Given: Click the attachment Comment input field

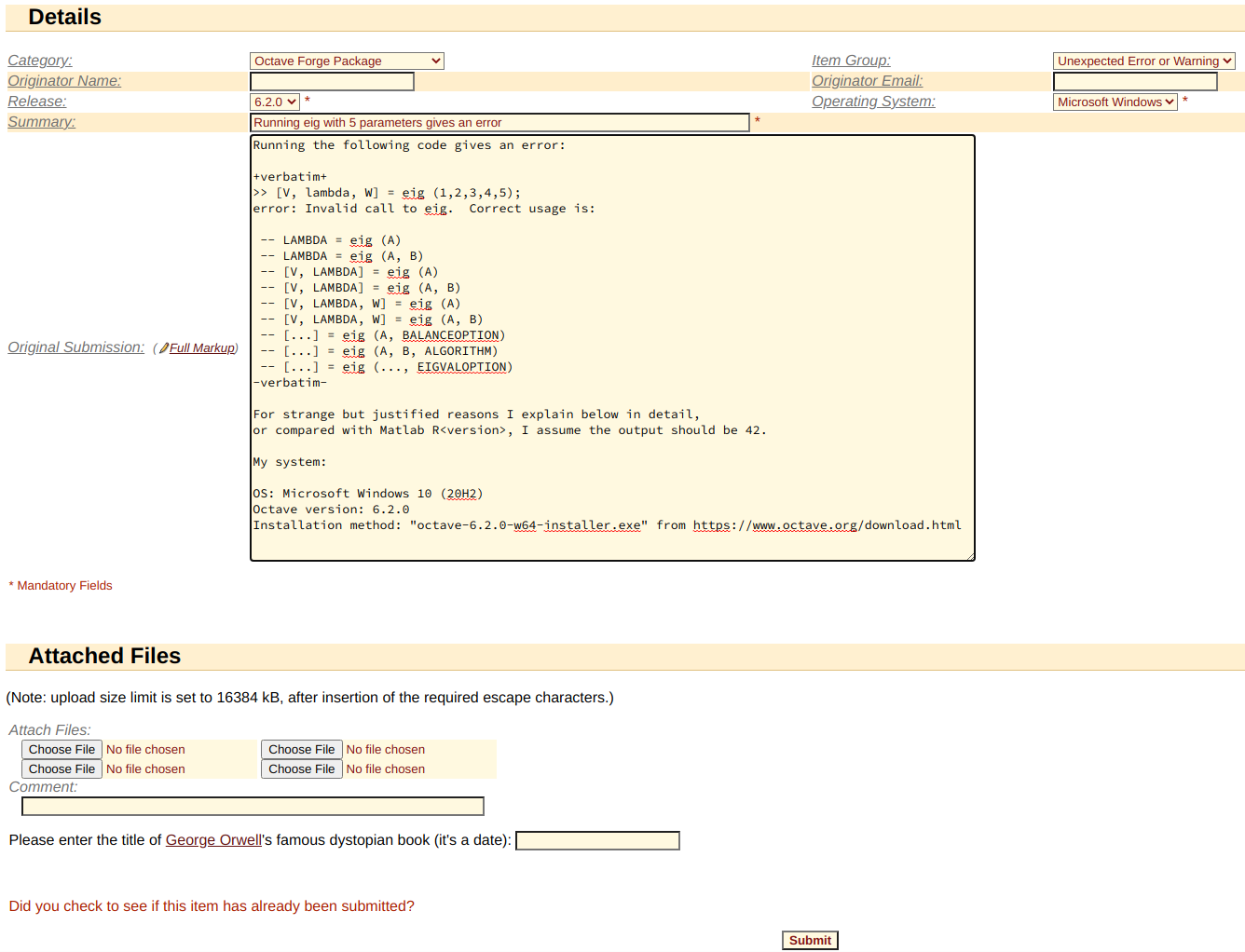Looking at the screenshot, I should tap(253, 807).
